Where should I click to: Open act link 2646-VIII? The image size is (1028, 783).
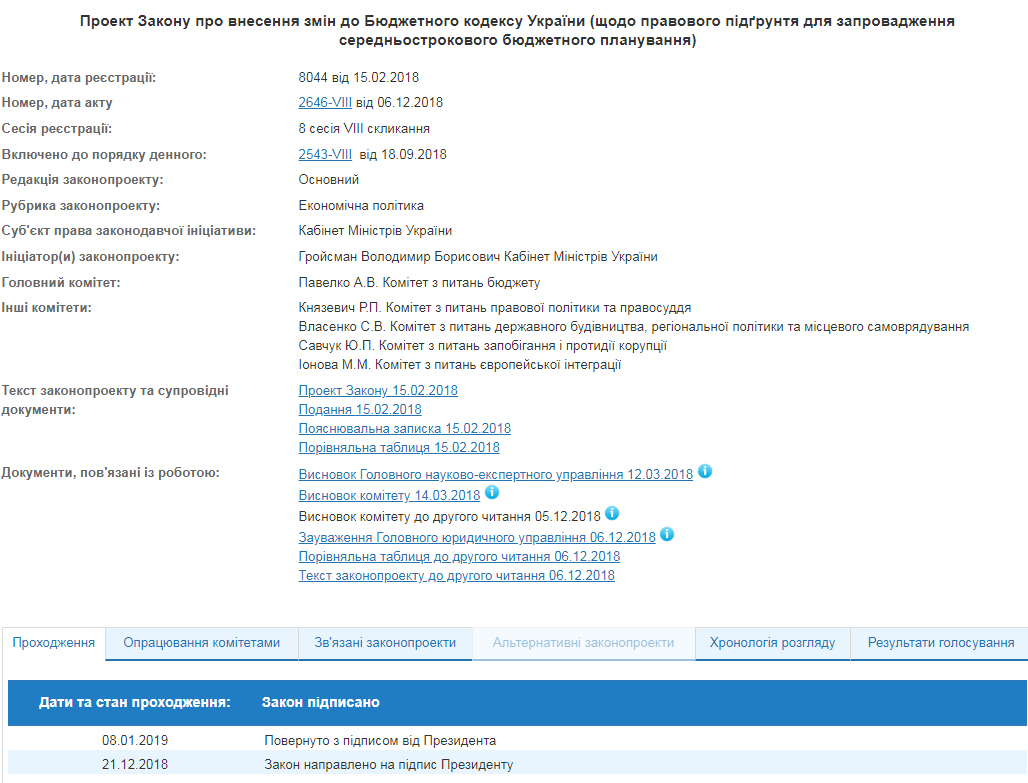point(325,103)
